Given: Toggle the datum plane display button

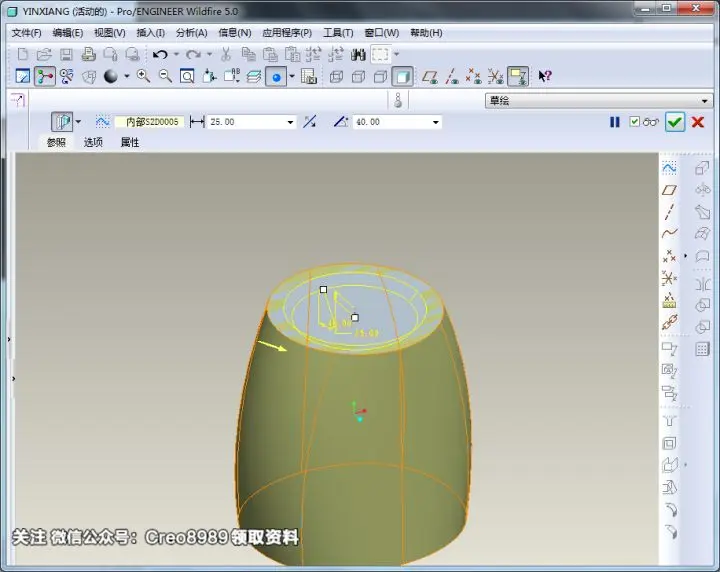Looking at the screenshot, I should click(430, 76).
